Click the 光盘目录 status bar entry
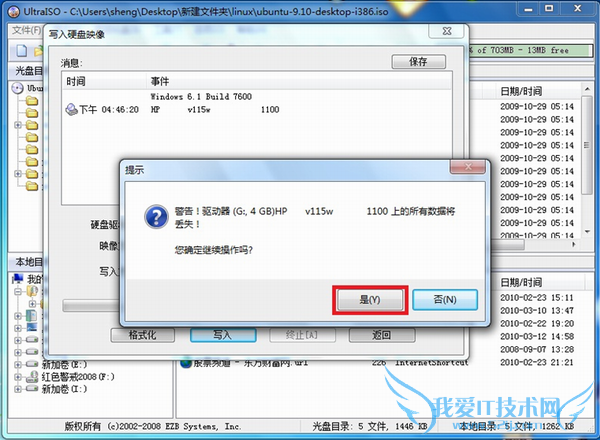Viewport: 600px width, 440px height. [x=370, y=427]
